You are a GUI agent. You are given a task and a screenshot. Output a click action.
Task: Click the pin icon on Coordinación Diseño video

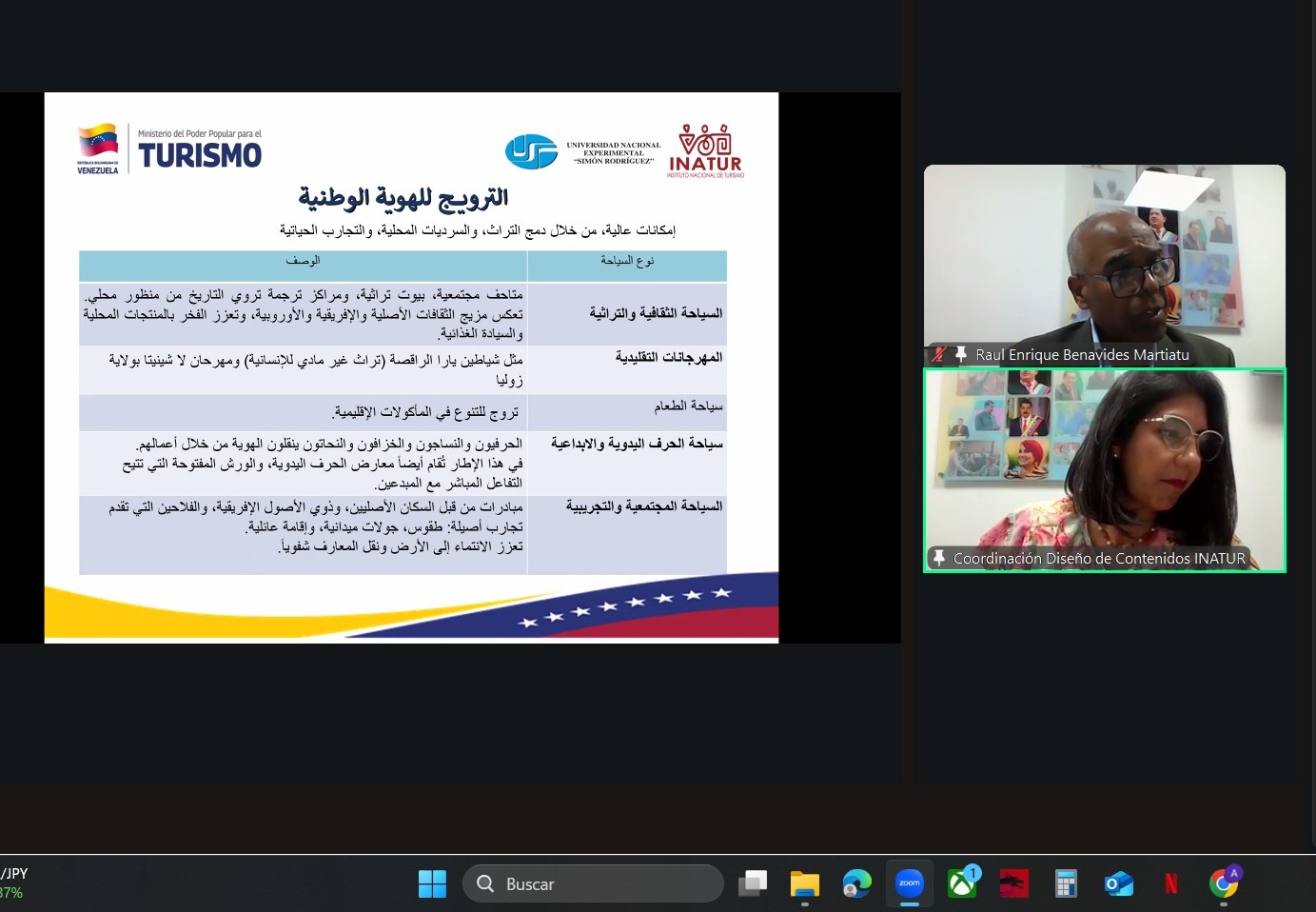point(939,558)
